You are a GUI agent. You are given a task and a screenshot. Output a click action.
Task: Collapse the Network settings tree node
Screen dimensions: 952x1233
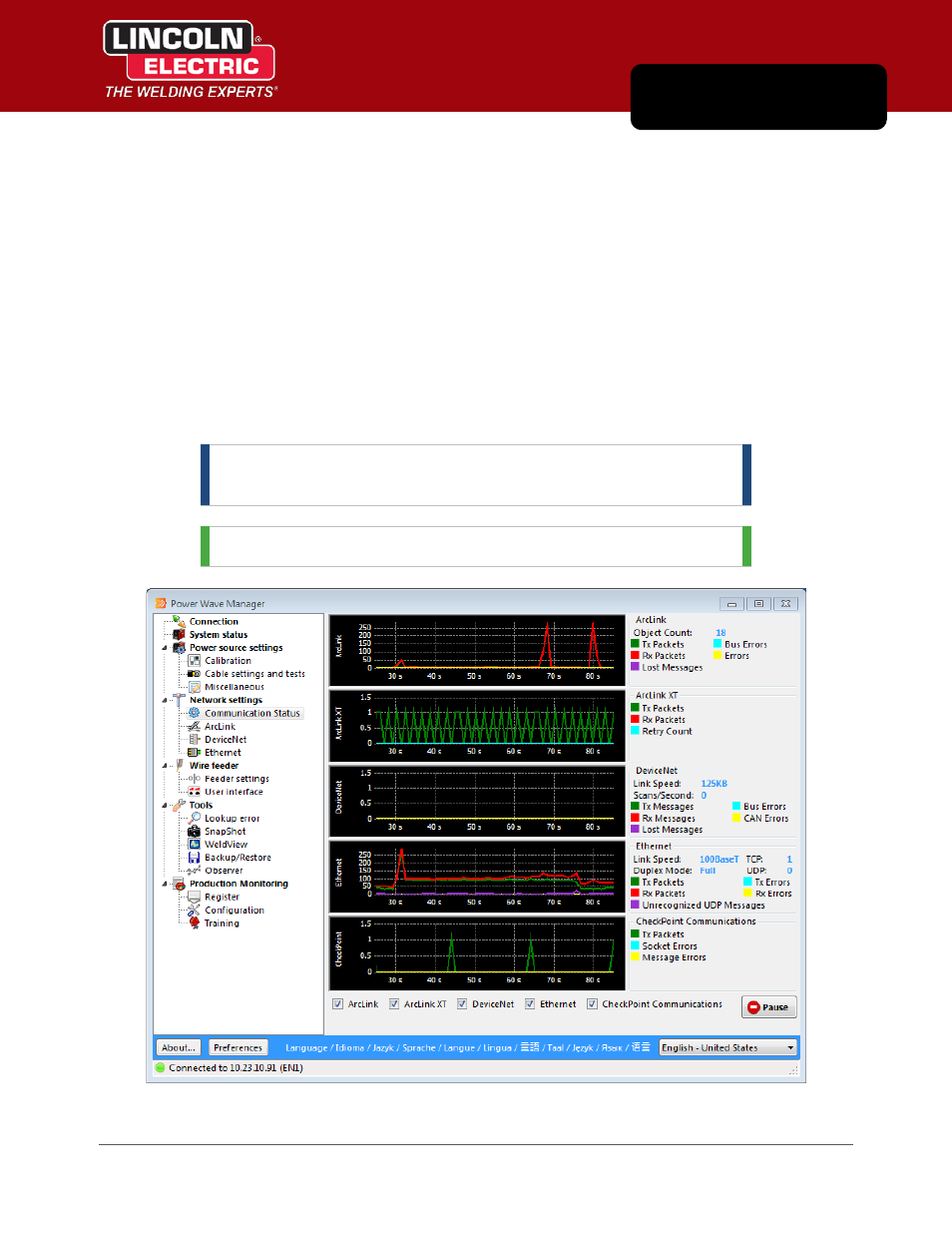coord(165,701)
